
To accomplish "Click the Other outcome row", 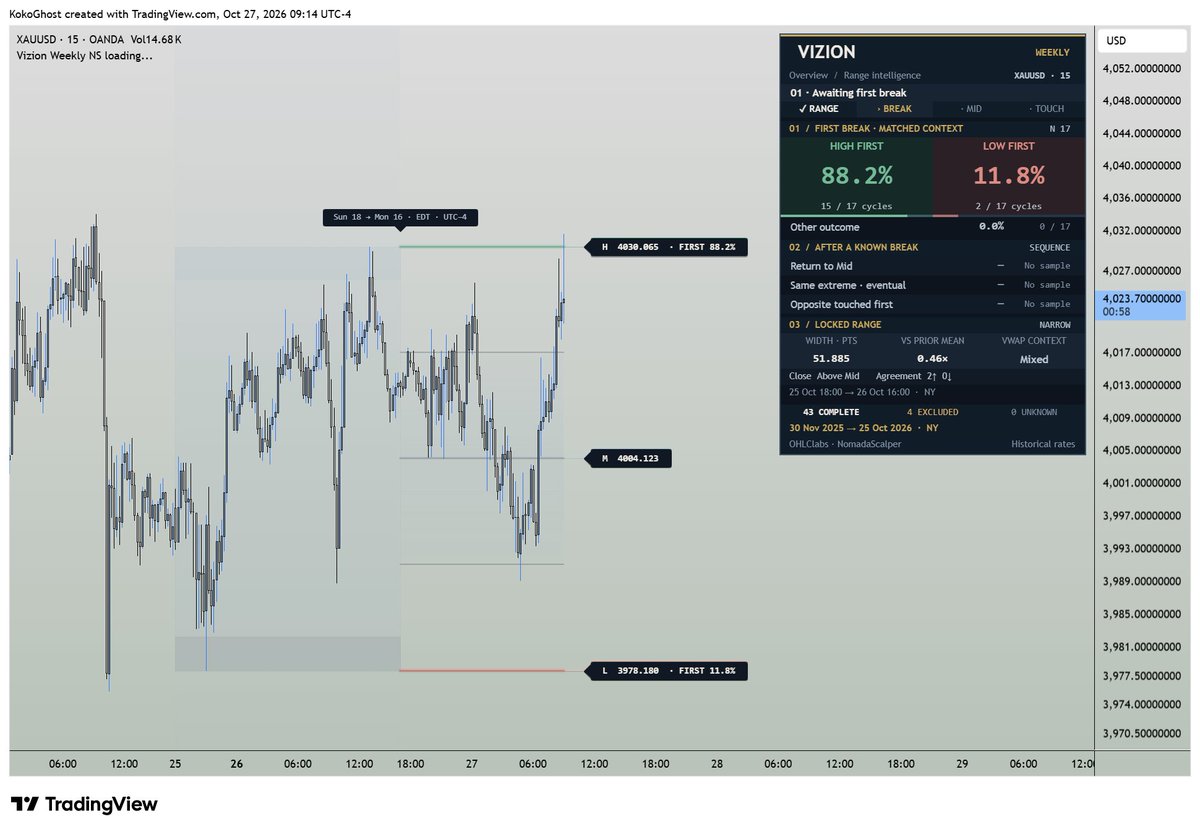I will click(932, 227).
